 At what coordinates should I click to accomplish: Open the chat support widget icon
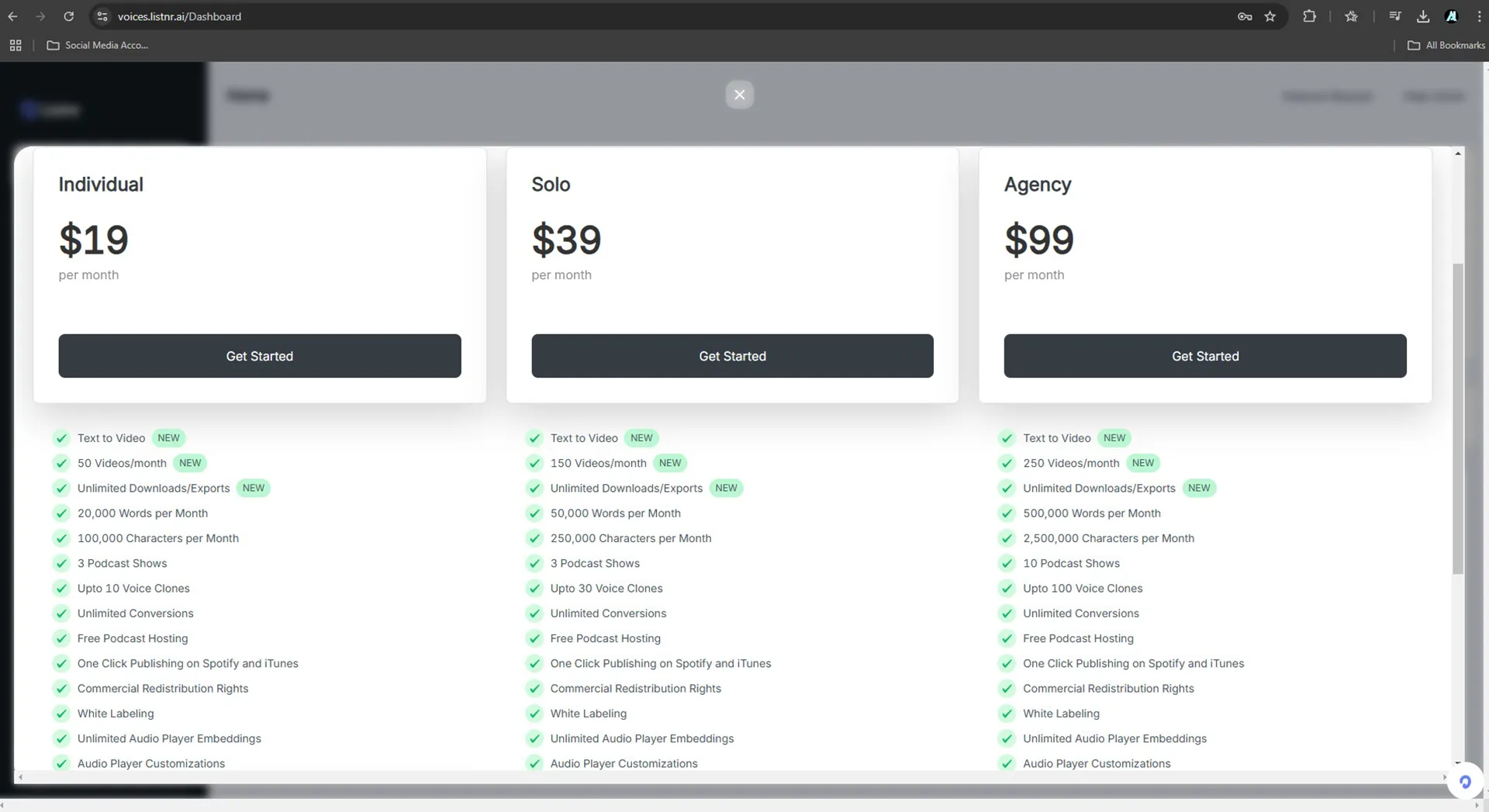(1464, 782)
